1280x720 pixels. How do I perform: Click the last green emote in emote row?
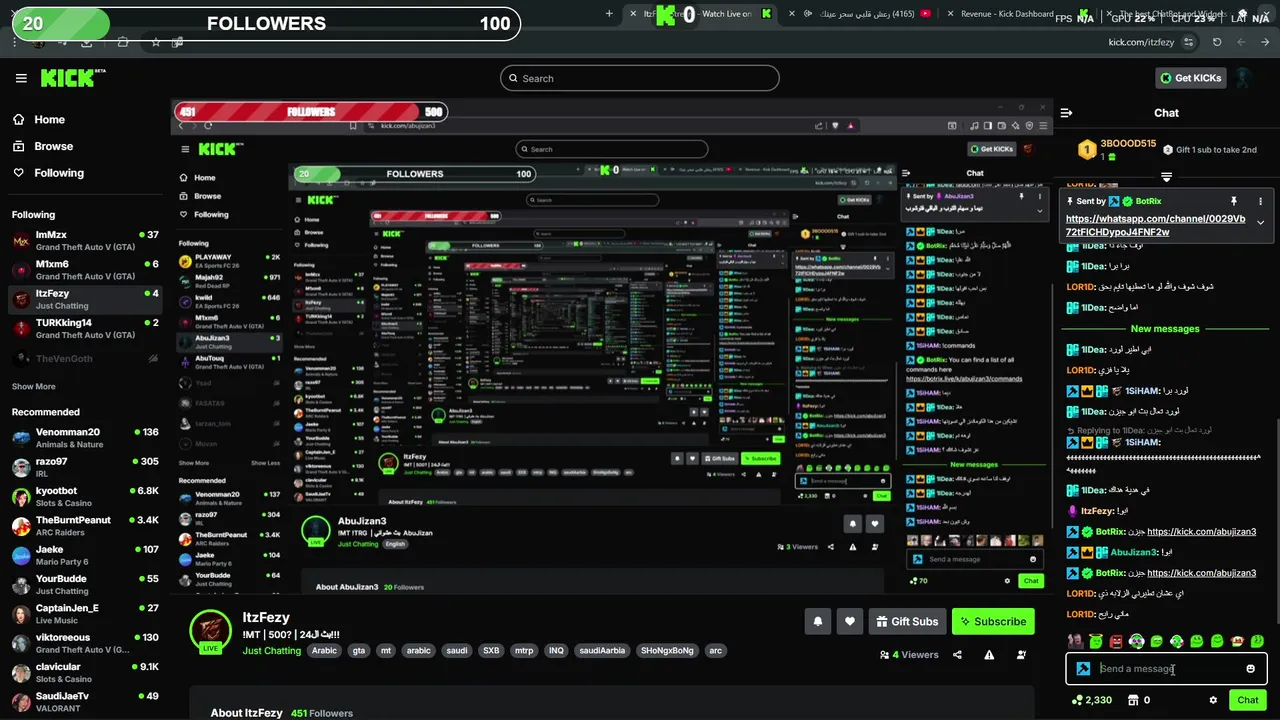pos(1257,641)
